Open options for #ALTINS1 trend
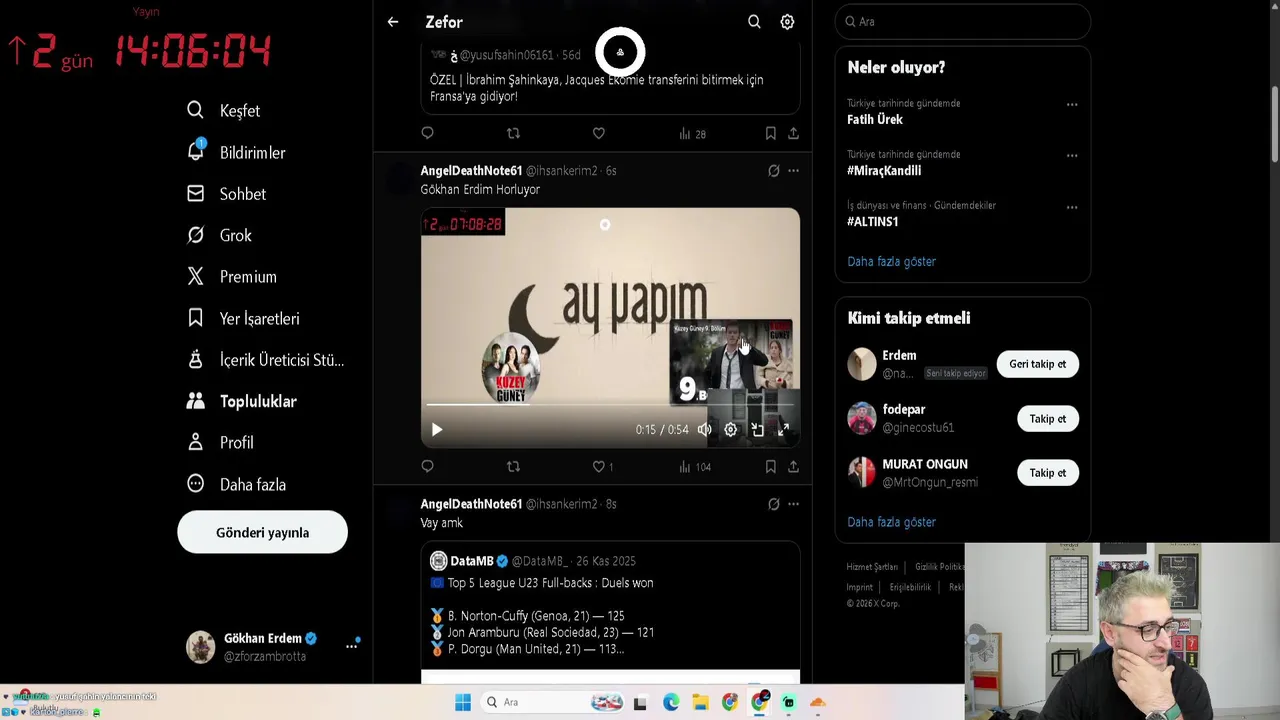The image size is (1280, 720). (x=1072, y=207)
